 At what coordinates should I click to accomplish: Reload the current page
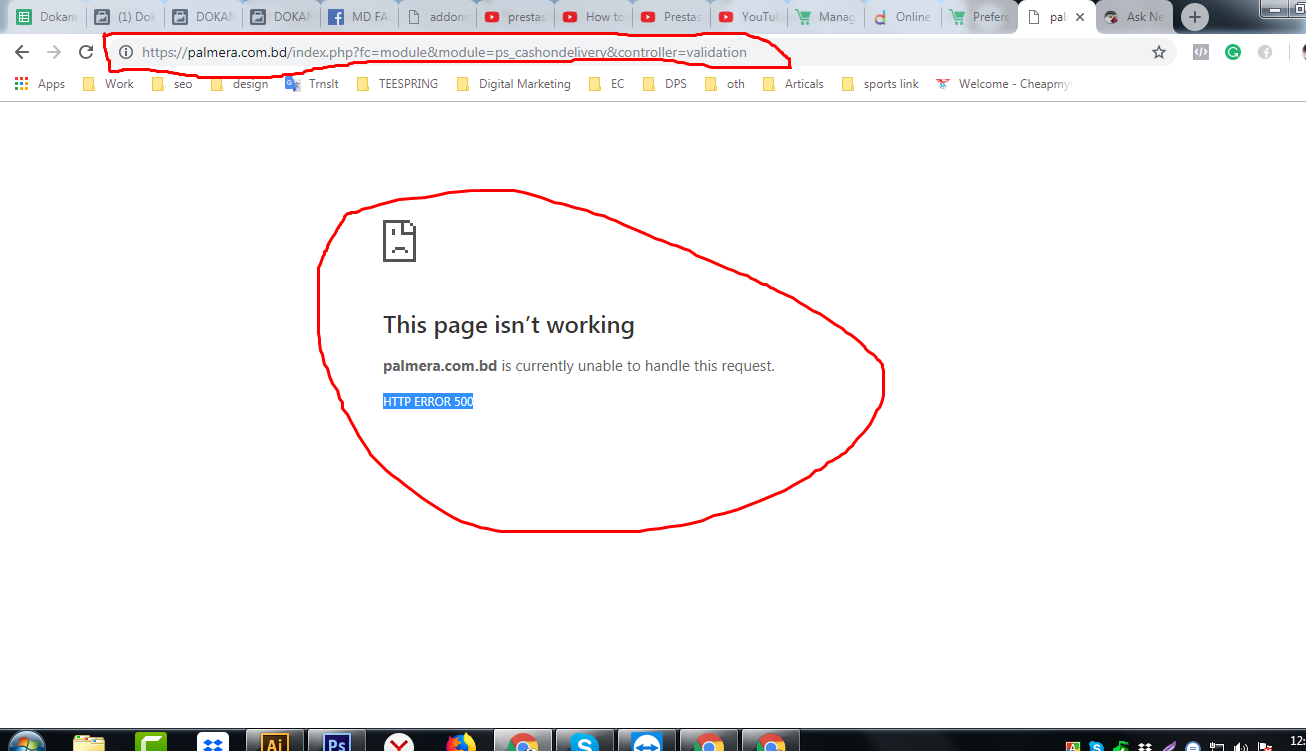coord(86,52)
